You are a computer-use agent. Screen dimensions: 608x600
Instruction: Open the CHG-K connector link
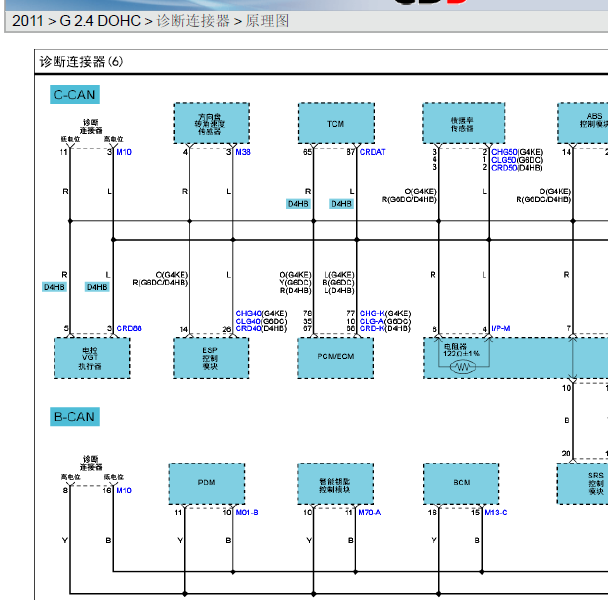372,313
